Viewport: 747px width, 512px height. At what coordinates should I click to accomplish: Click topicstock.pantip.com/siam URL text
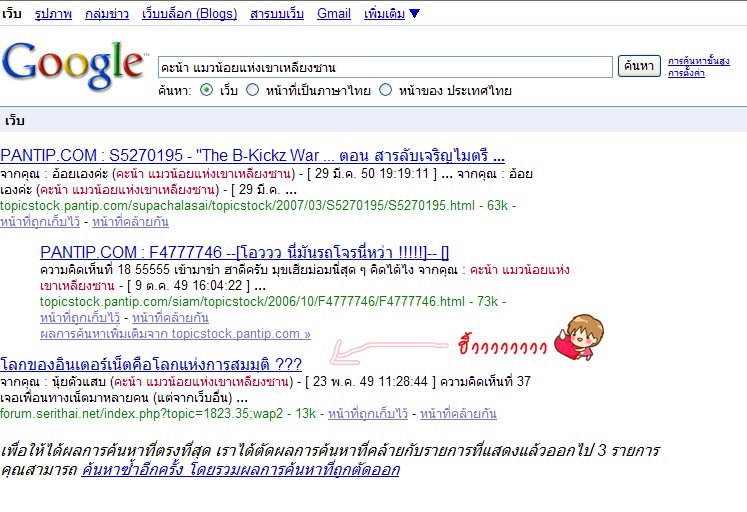(x=252, y=301)
